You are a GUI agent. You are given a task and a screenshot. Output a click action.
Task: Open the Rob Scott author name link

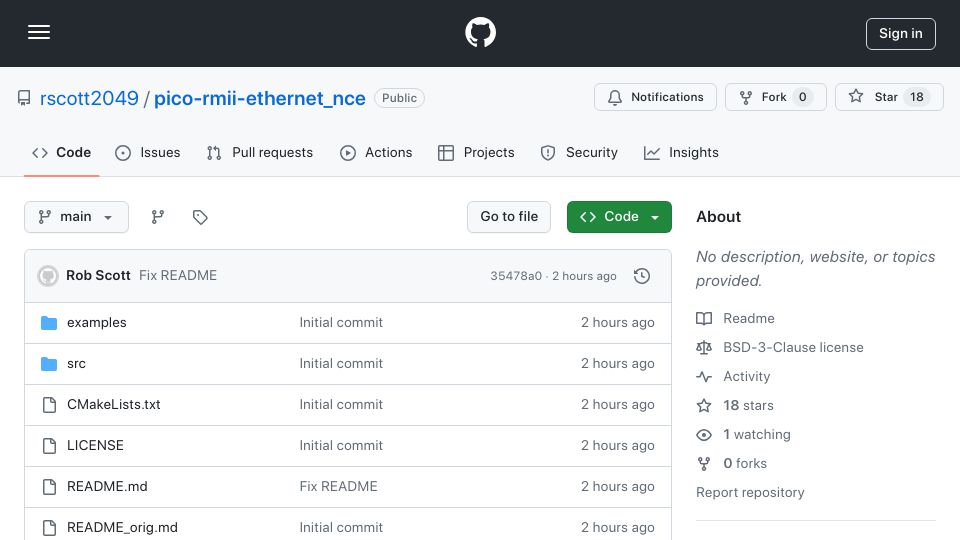click(x=98, y=276)
